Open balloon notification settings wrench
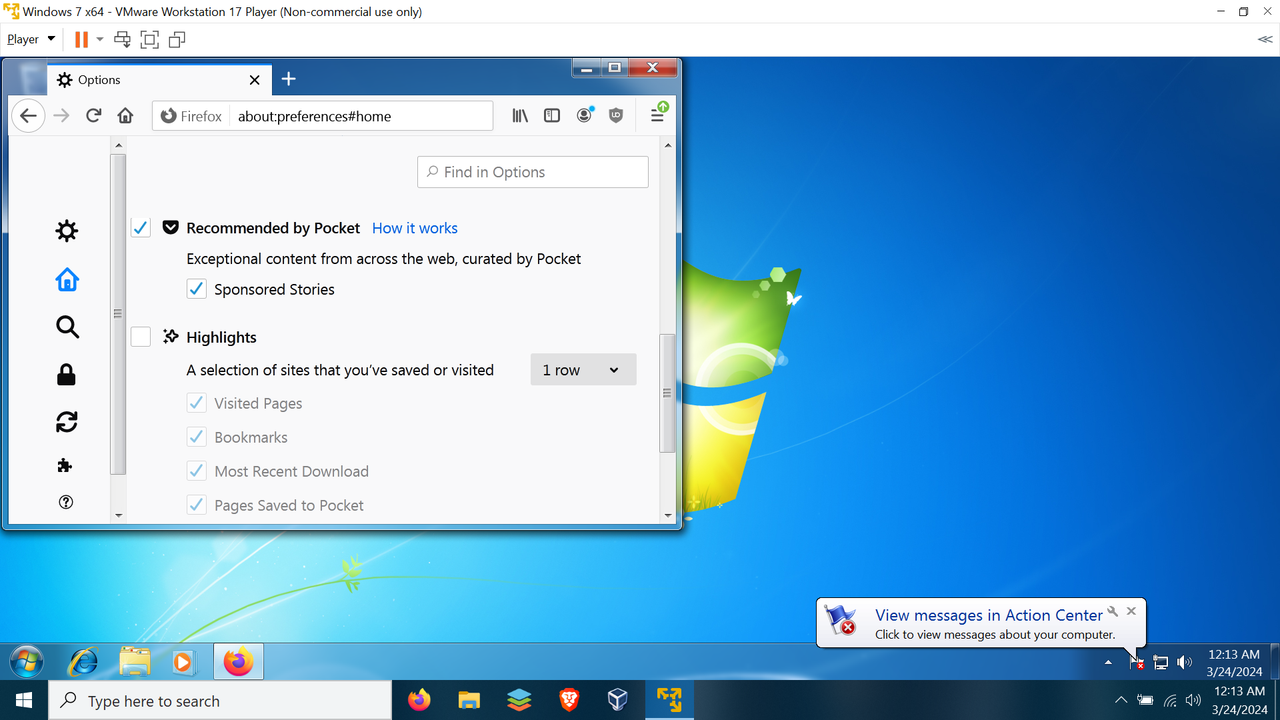Screen dimensions: 1280x720 point(1112,611)
